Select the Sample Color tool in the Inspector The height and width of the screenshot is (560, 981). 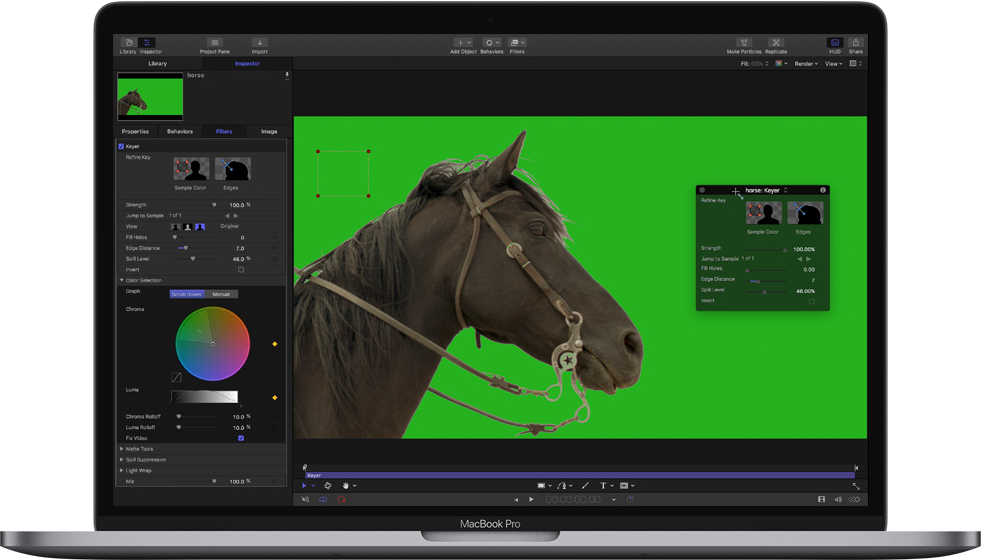tap(191, 169)
